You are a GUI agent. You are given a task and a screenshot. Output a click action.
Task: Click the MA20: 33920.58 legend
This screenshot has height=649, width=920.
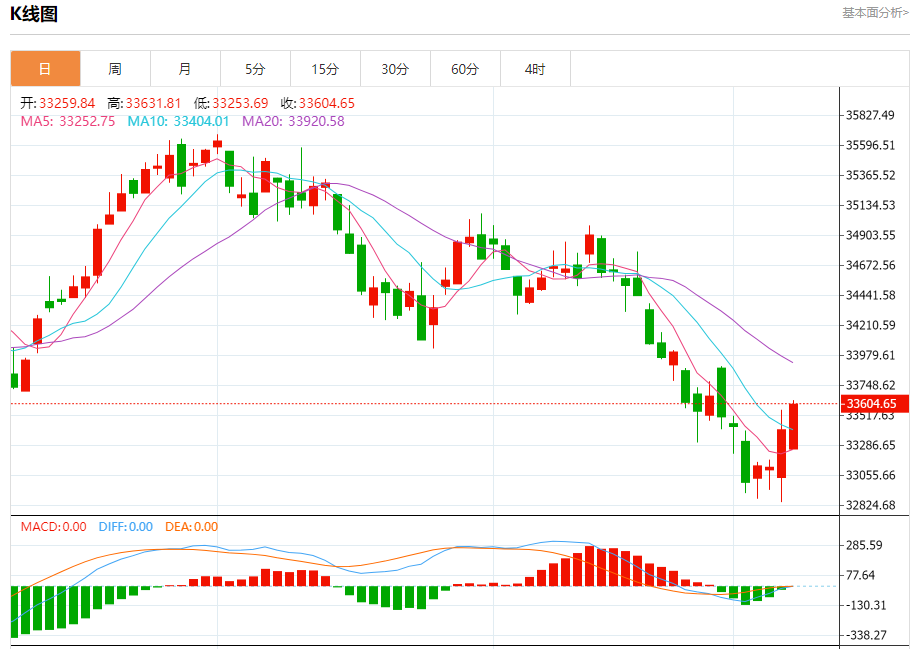tap(293, 121)
